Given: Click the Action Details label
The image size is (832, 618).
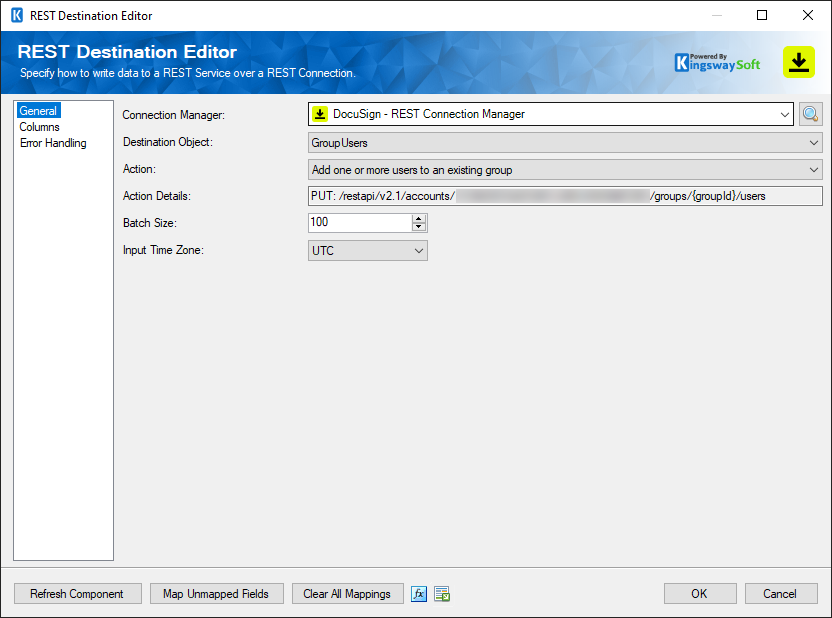Looking at the screenshot, I should pos(157,196).
